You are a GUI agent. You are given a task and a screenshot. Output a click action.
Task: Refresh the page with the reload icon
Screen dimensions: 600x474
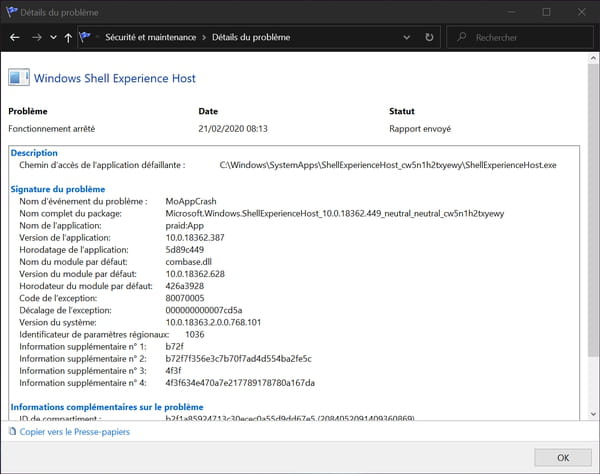pos(429,37)
